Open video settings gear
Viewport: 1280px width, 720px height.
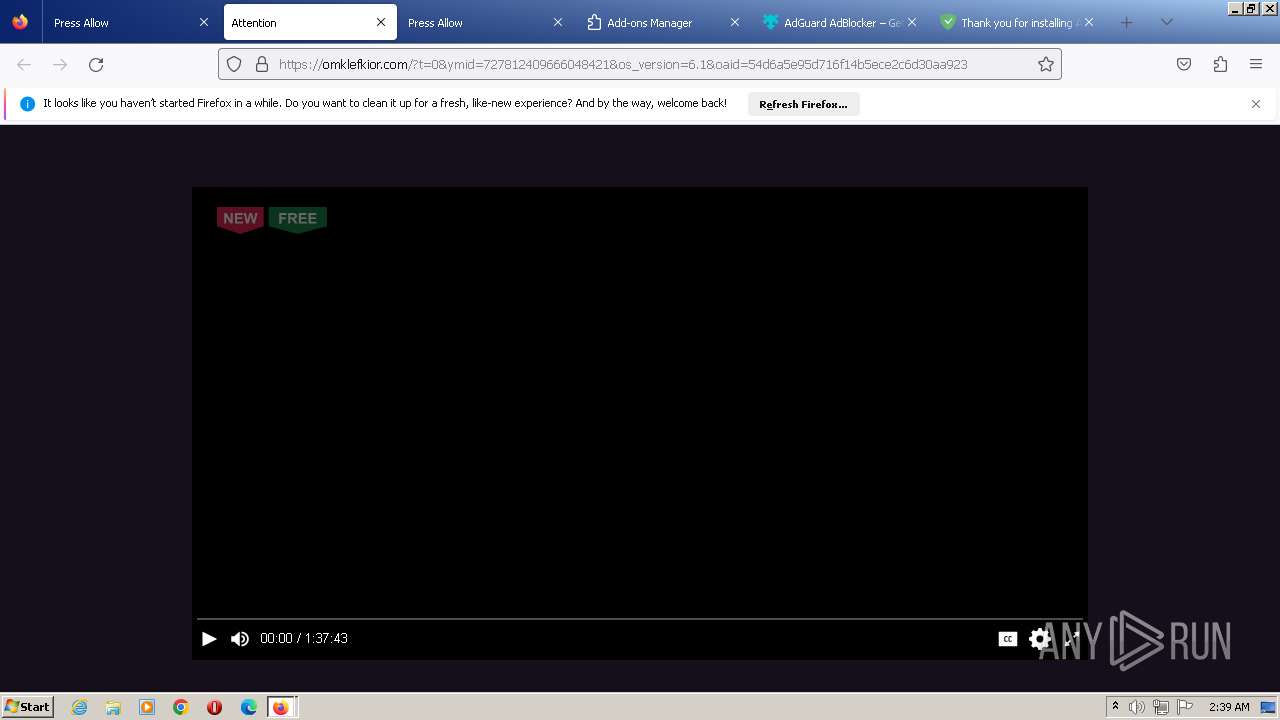click(1040, 639)
